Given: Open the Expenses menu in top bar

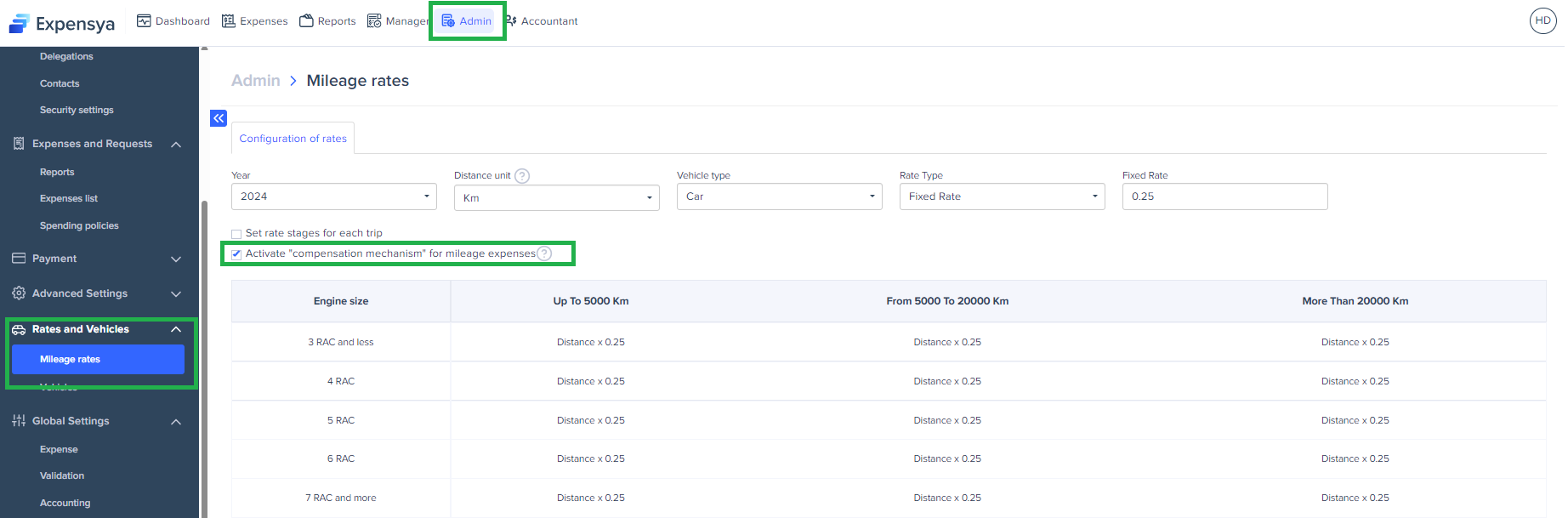Looking at the screenshot, I should coord(255,21).
